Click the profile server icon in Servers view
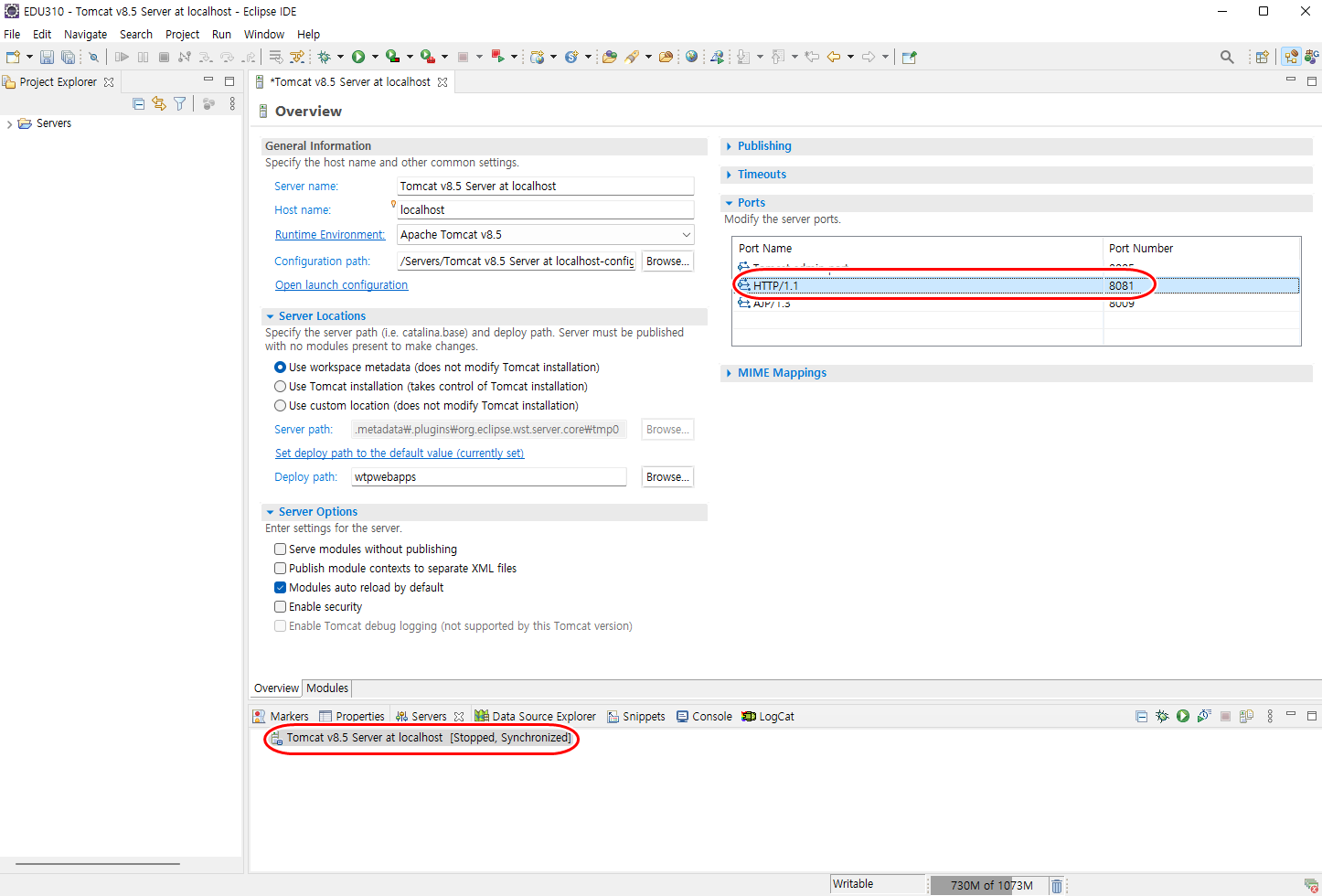 tap(1204, 716)
